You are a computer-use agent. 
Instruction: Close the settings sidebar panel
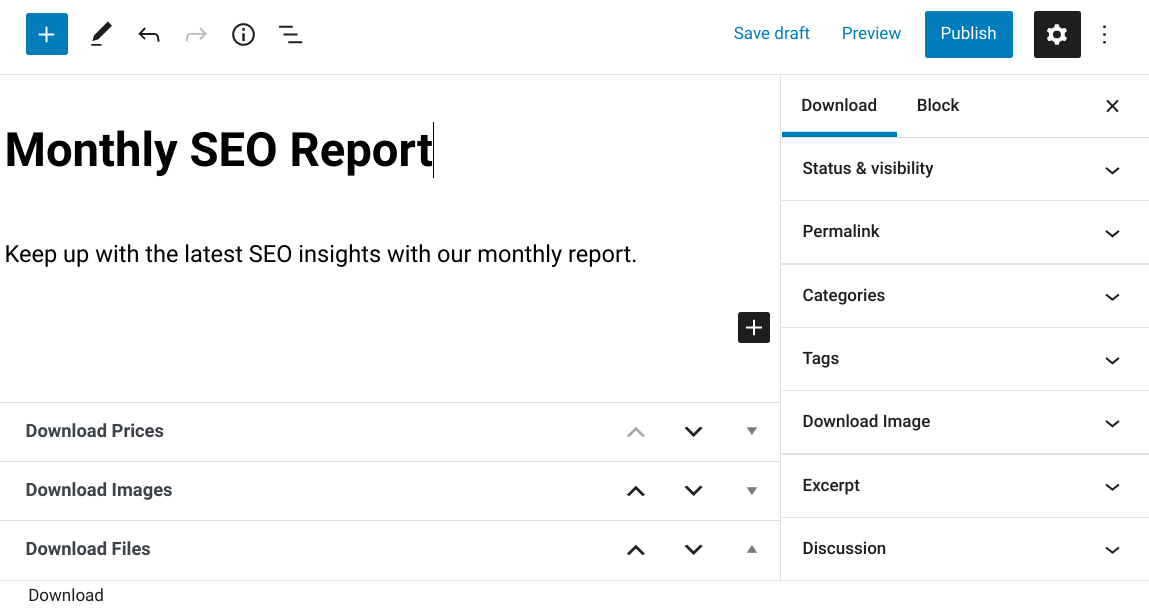pos(1111,106)
